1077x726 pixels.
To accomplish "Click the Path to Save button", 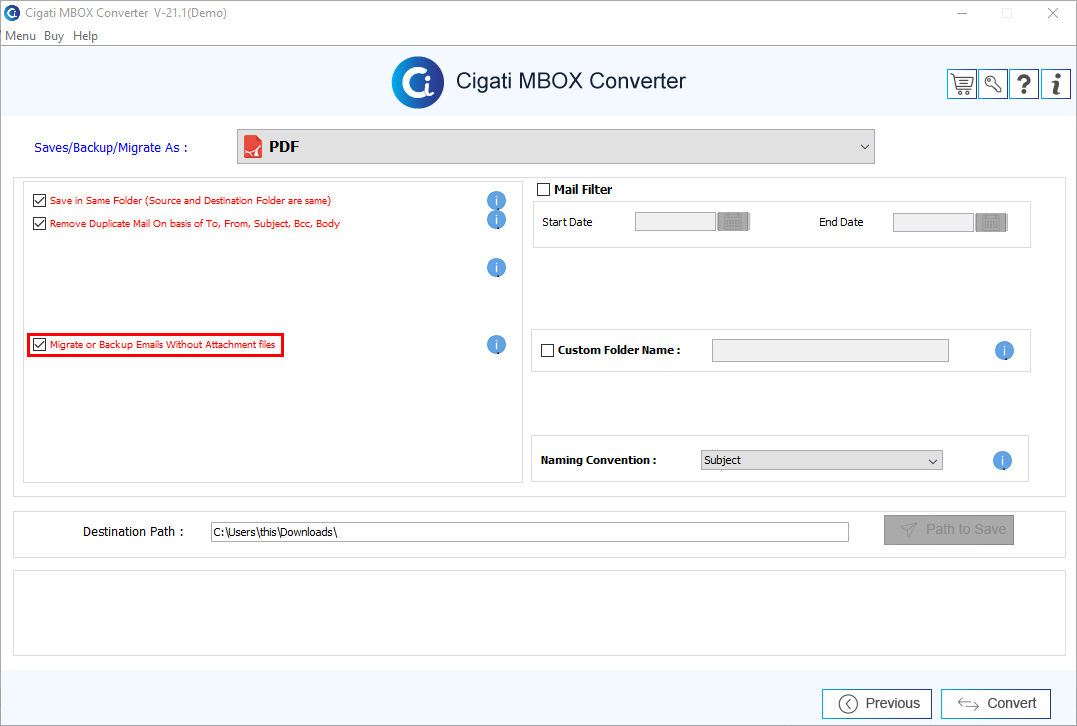I will [949, 530].
